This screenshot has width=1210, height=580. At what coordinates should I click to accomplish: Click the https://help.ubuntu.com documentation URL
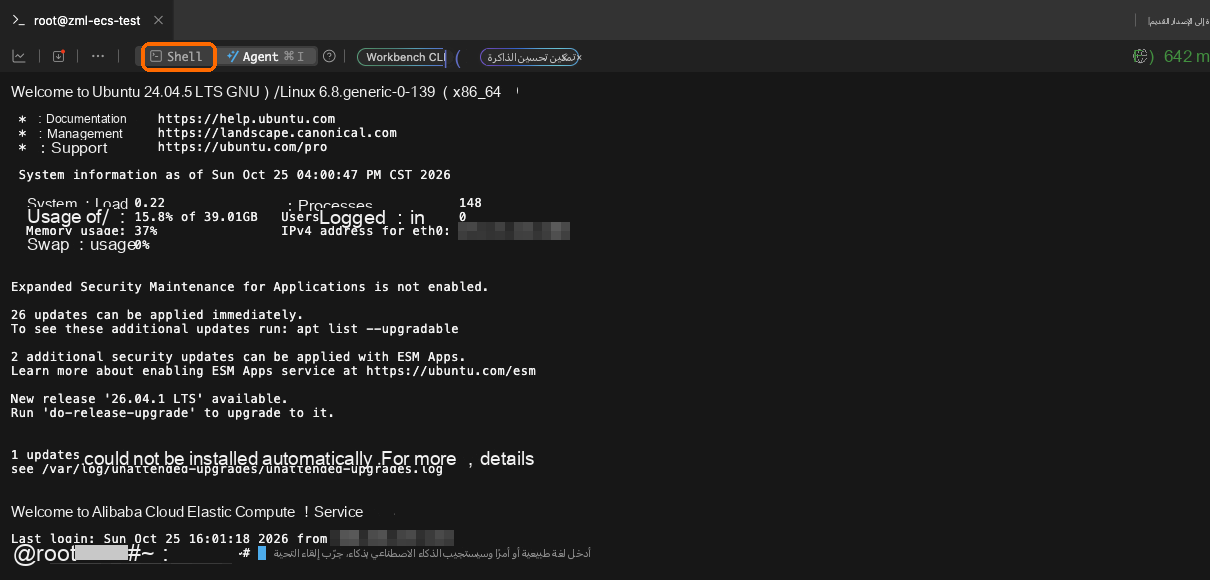246,118
